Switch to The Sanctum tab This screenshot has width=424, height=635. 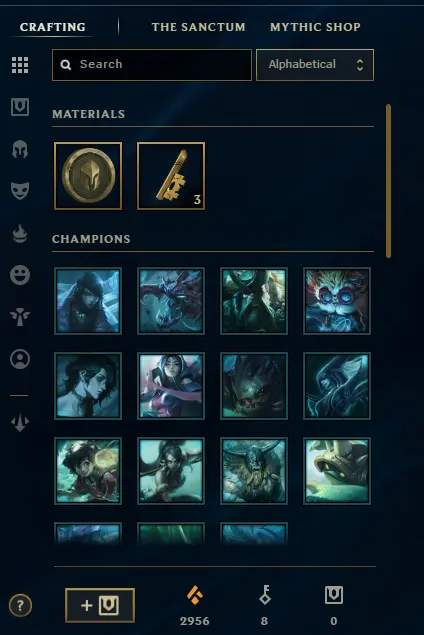pos(198,27)
